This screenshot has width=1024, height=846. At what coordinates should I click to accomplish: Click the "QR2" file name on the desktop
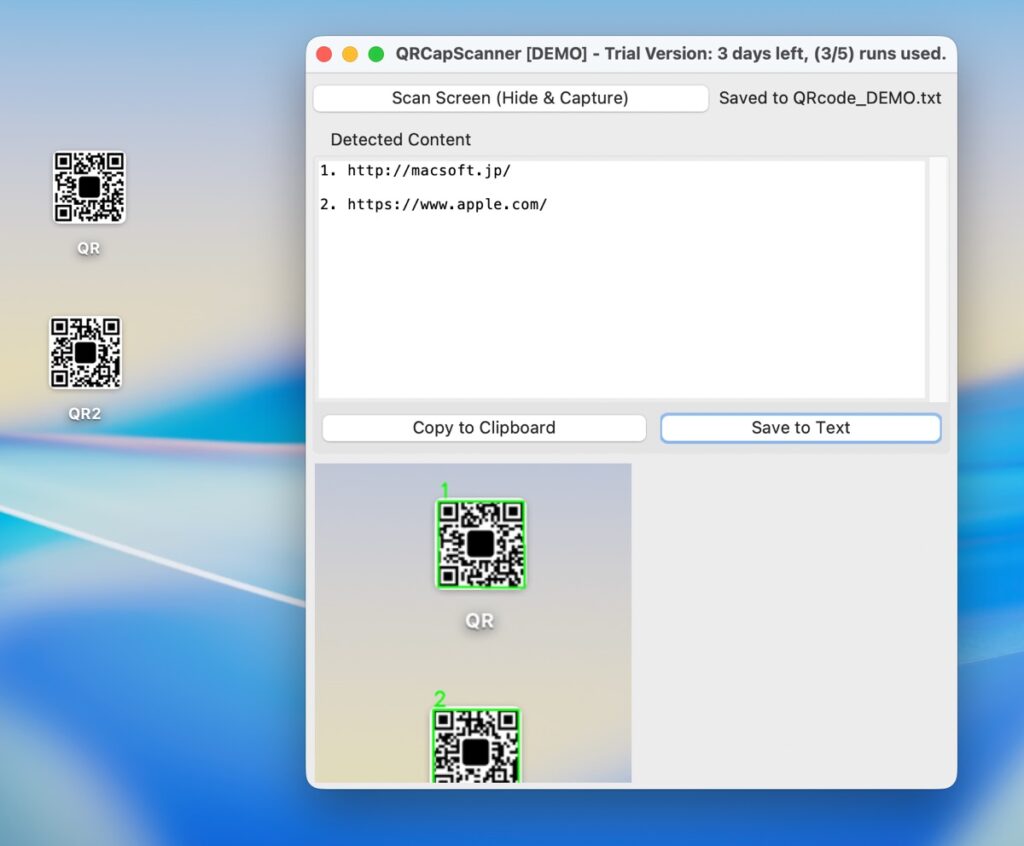click(85, 414)
